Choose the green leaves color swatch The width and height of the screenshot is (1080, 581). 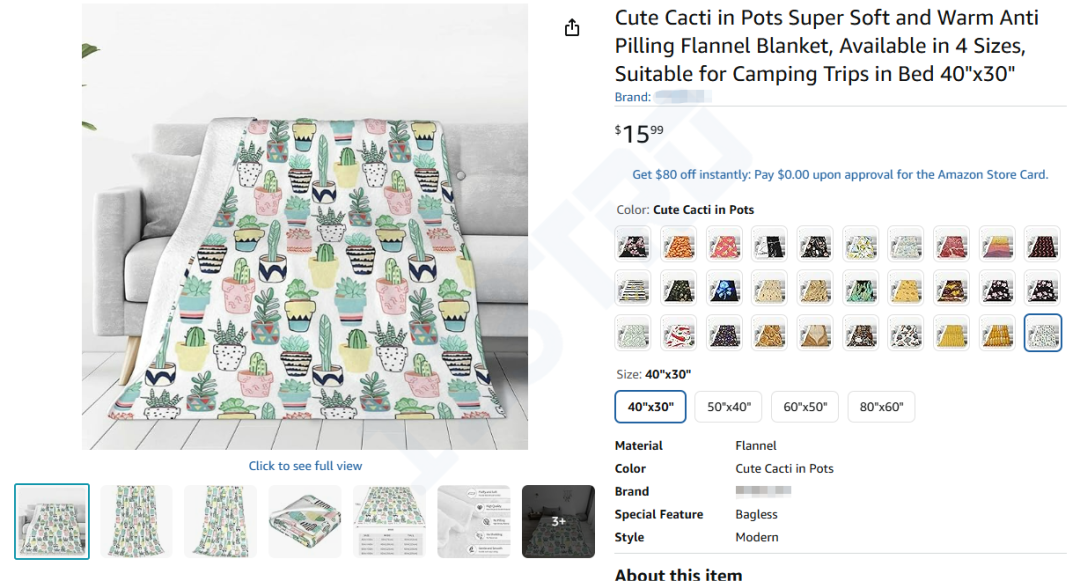861,288
